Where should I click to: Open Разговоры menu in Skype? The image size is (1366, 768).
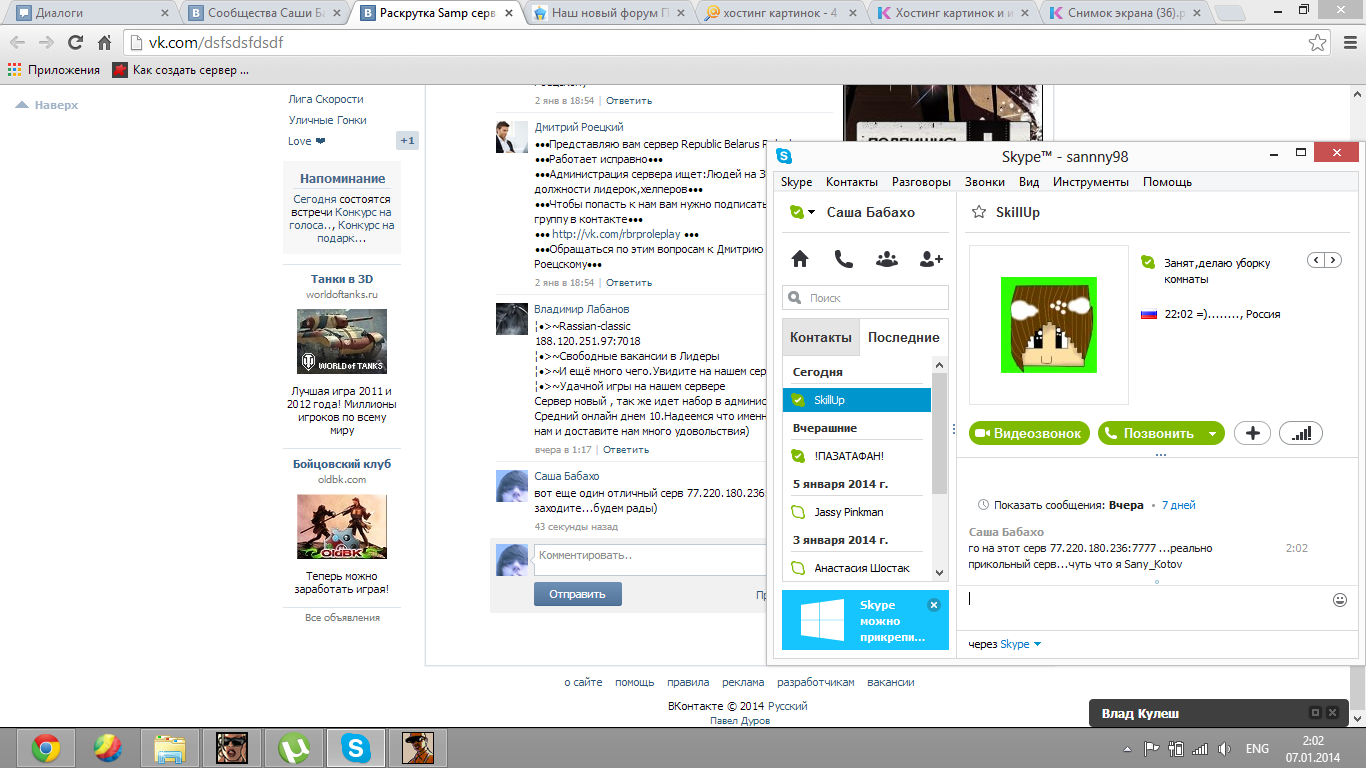921,182
